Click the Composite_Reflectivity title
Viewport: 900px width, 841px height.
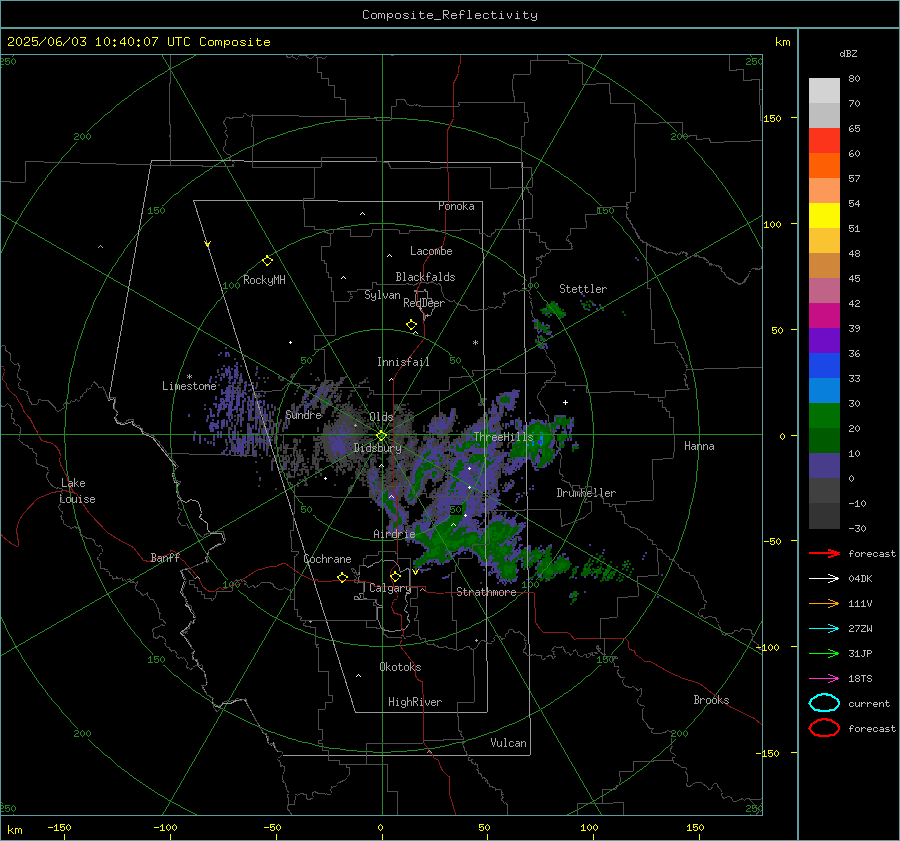pos(449,15)
